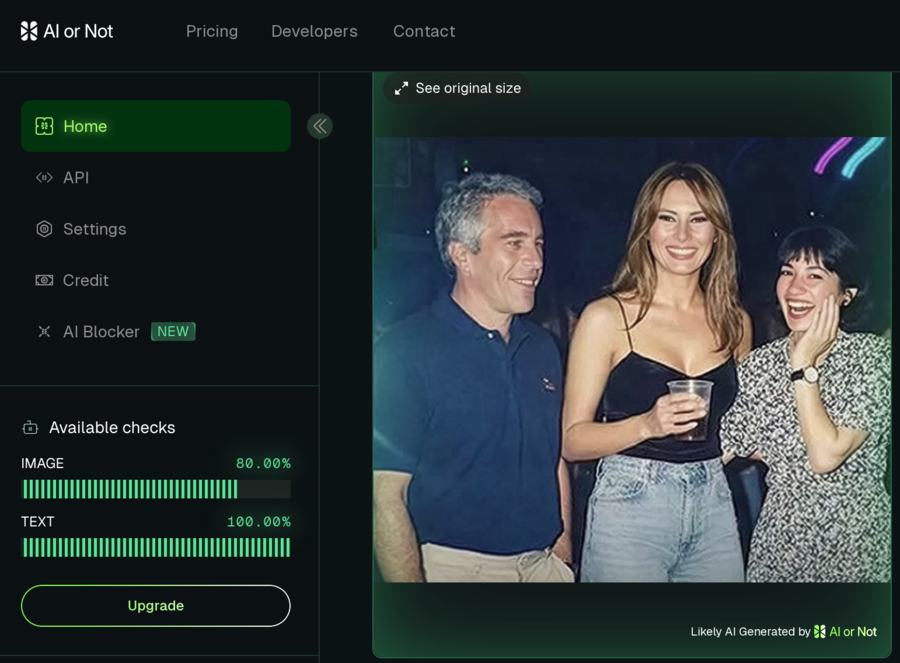900x663 pixels.
Task: Click the expand arrows icon above the image
Action: coord(401,88)
